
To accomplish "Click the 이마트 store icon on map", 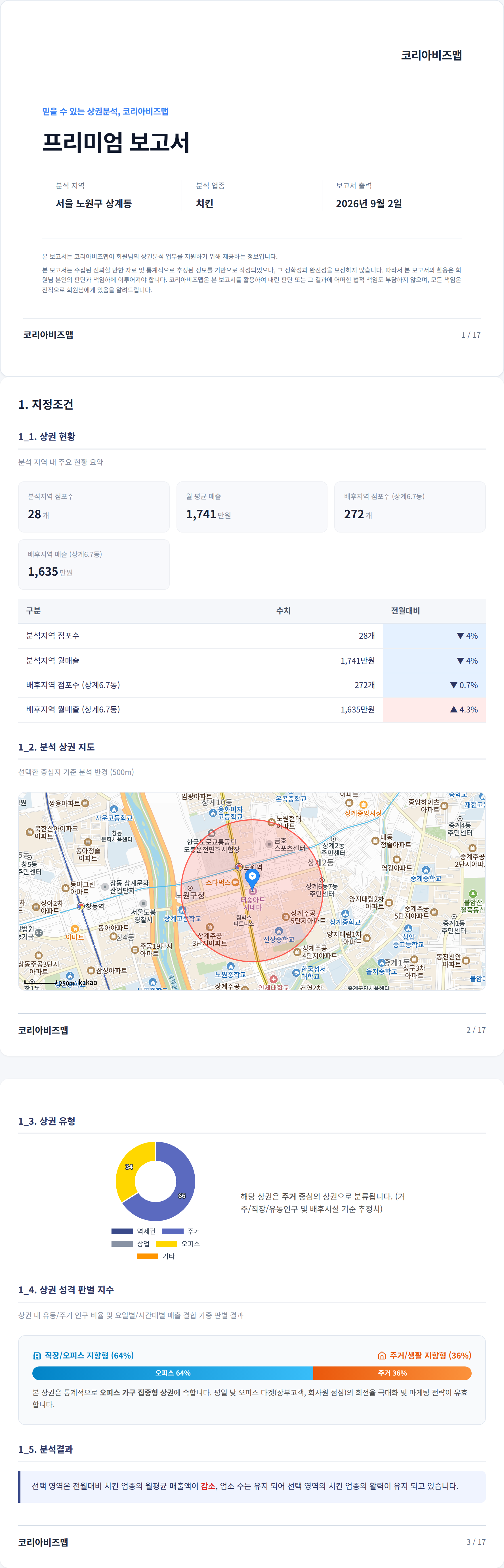I will coord(75,929).
